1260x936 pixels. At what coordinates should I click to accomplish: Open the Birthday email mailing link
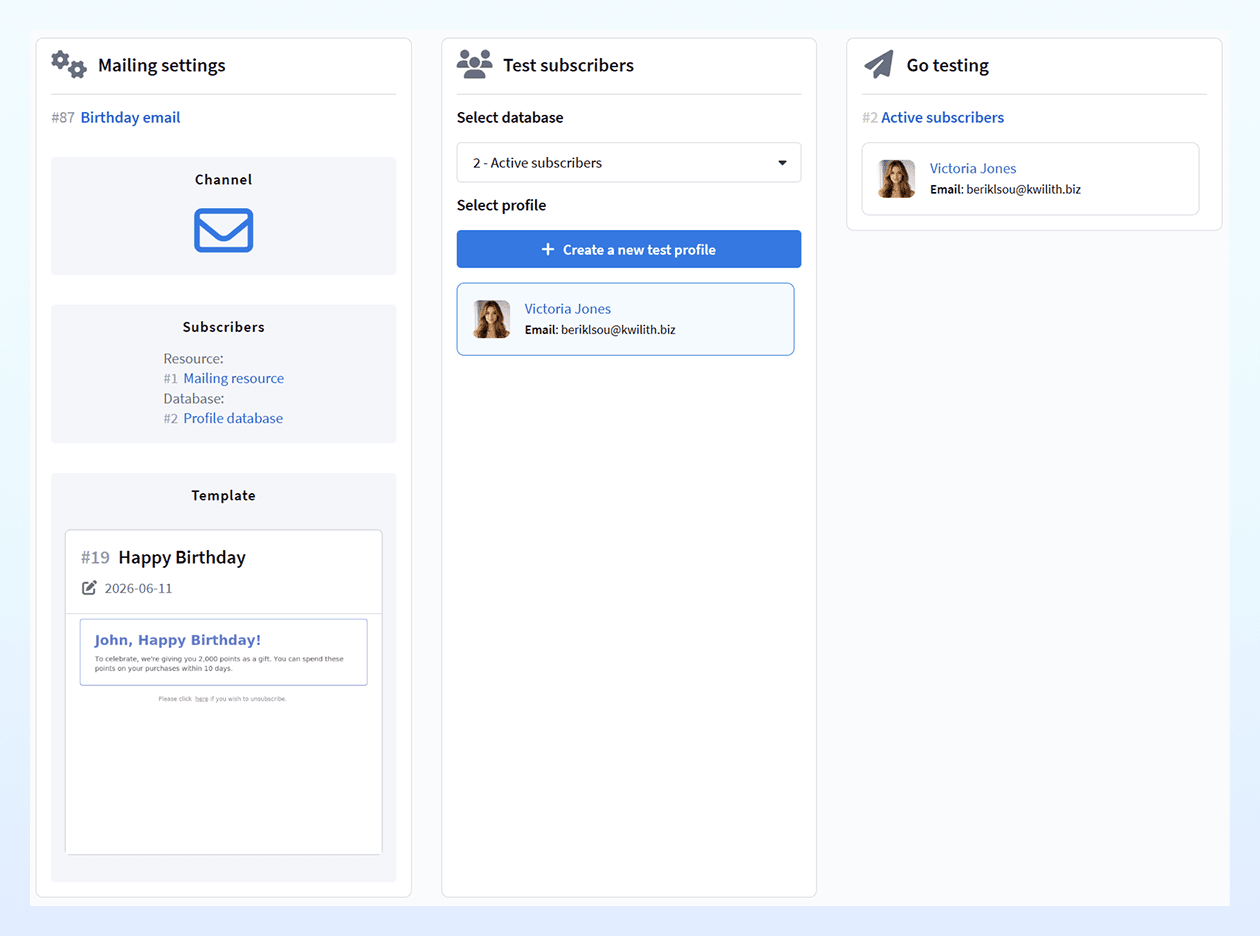pyautogui.click(x=131, y=117)
